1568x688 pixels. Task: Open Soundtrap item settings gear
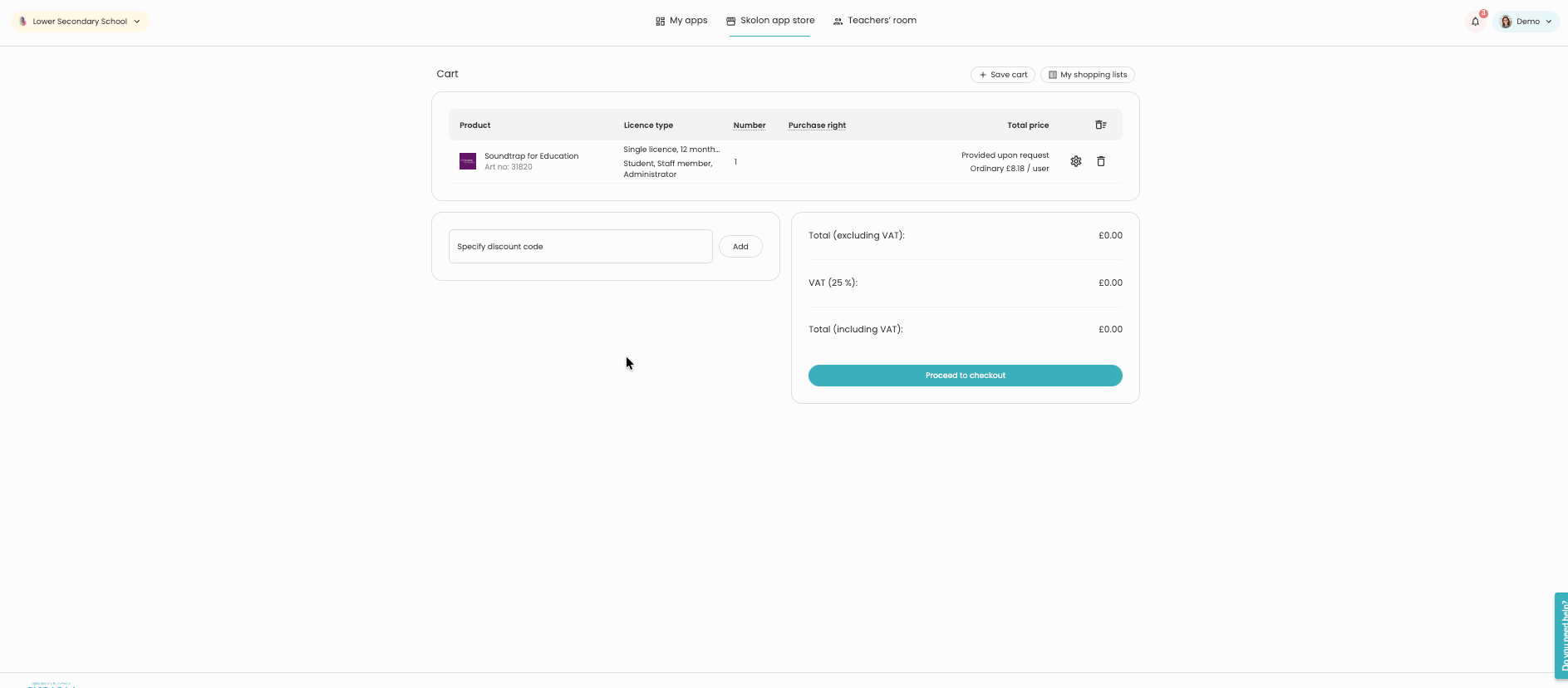pos(1076,161)
